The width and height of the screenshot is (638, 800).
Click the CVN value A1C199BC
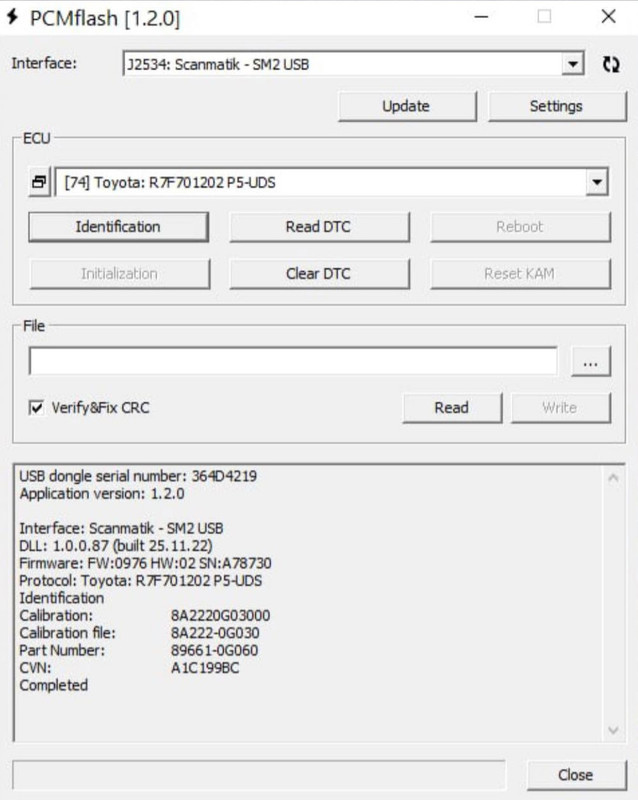(205, 668)
